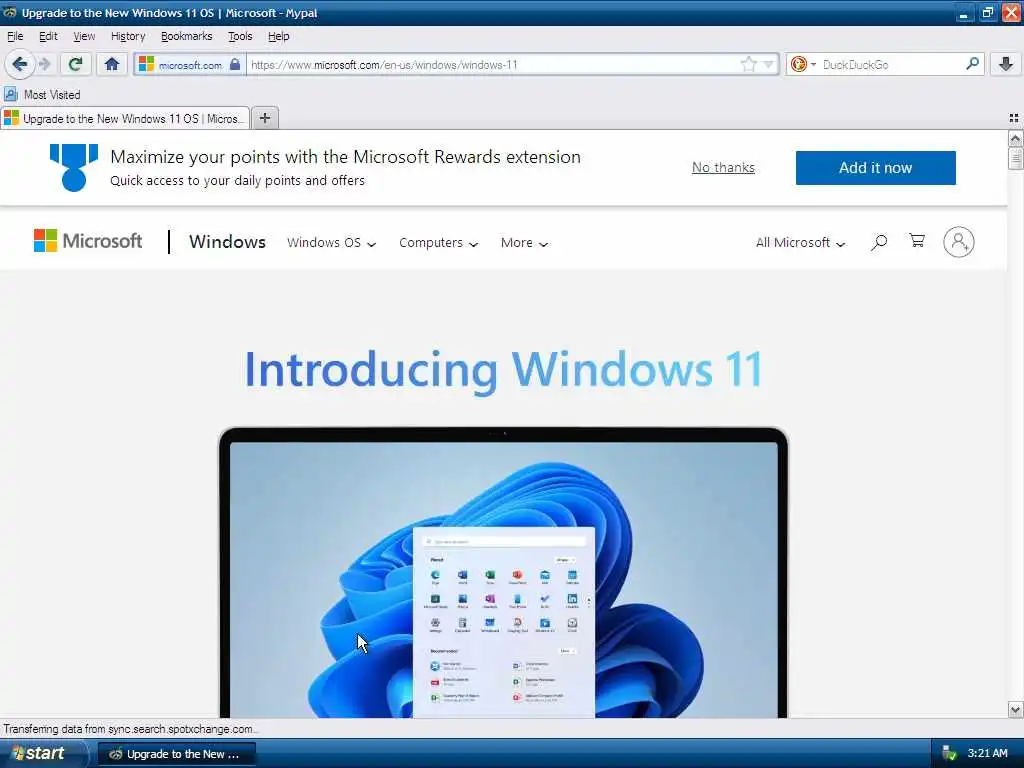Expand the All Microsoft menu
The image size is (1024, 768).
(x=801, y=243)
